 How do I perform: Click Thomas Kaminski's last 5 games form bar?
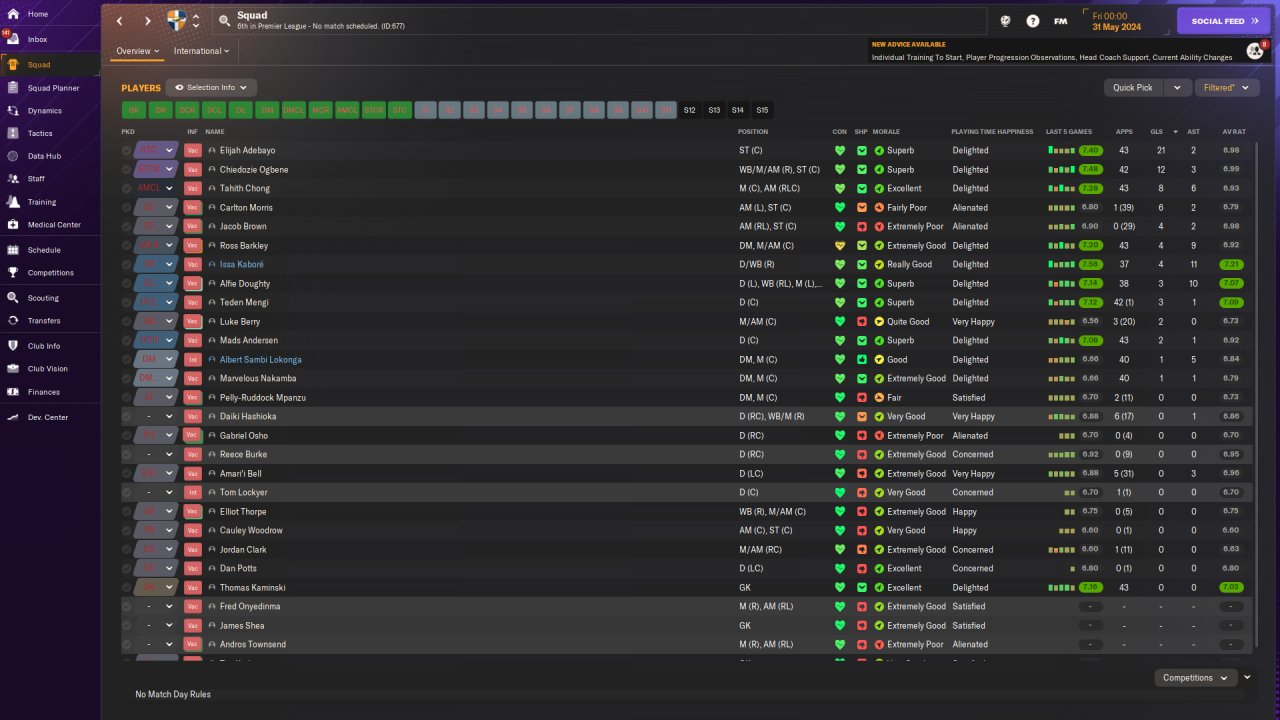tap(1062, 588)
